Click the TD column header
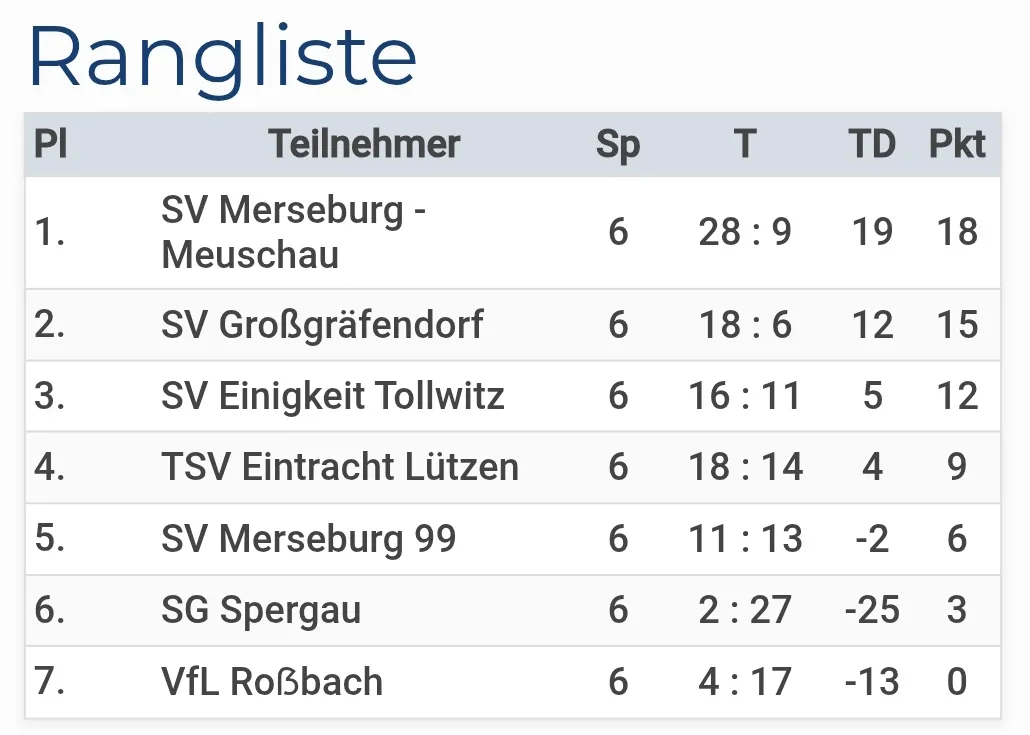 [x=872, y=144]
